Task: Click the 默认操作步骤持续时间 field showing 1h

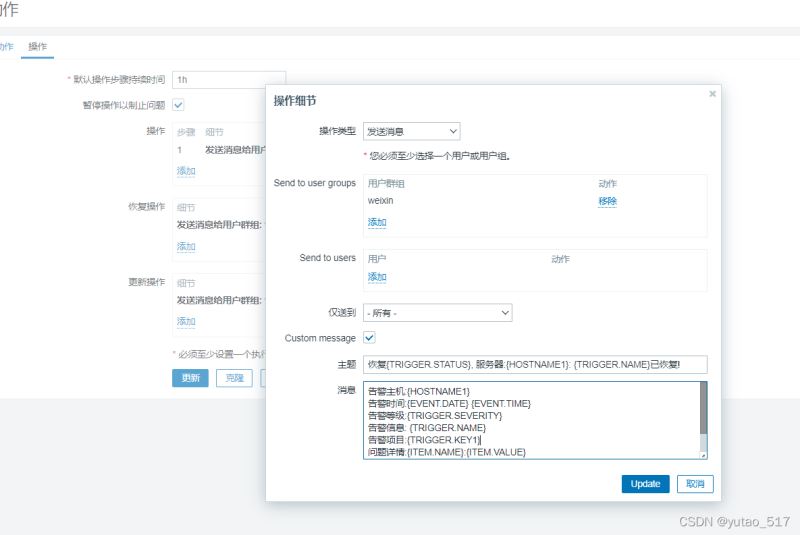Action: [229, 79]
